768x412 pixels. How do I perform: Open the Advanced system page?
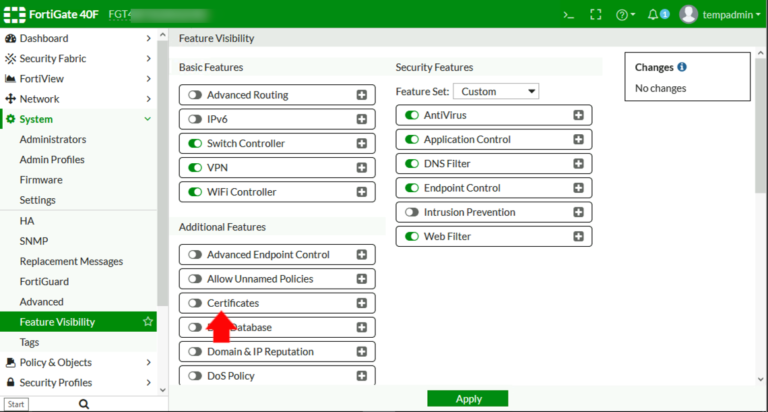[x=42, y=302]
